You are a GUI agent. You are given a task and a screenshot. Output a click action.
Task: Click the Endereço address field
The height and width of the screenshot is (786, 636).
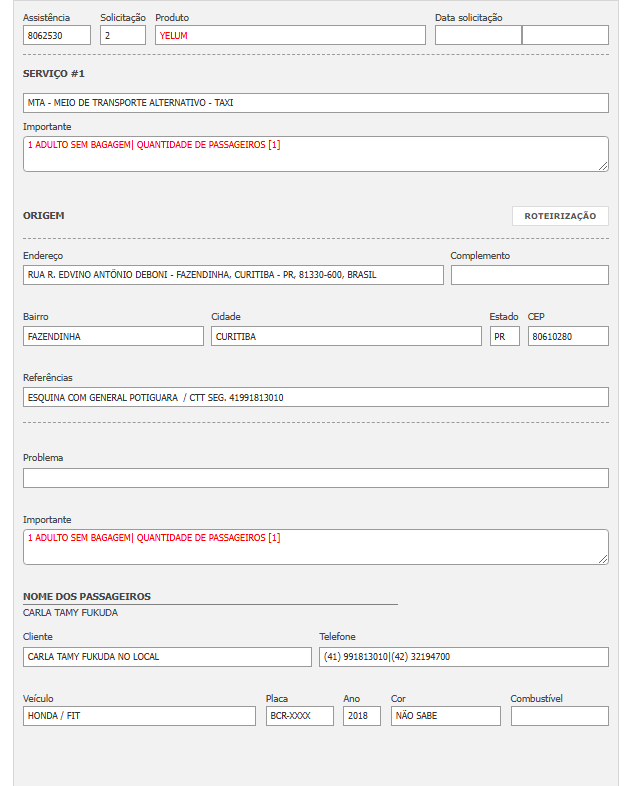[233, 275]
